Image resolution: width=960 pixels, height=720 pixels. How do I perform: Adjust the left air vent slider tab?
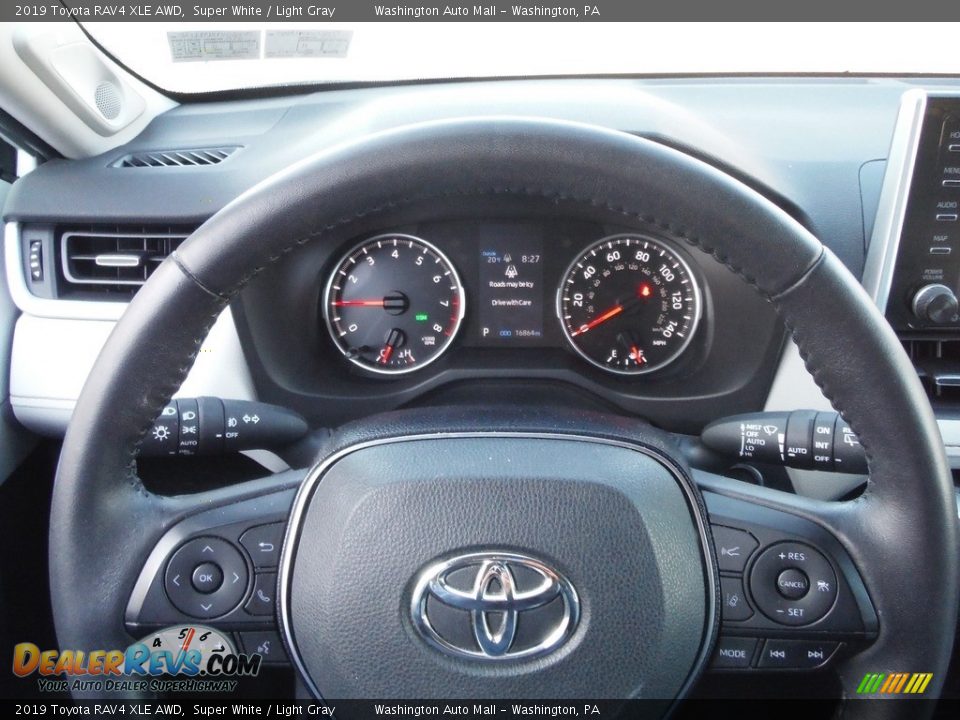[116, 261]
